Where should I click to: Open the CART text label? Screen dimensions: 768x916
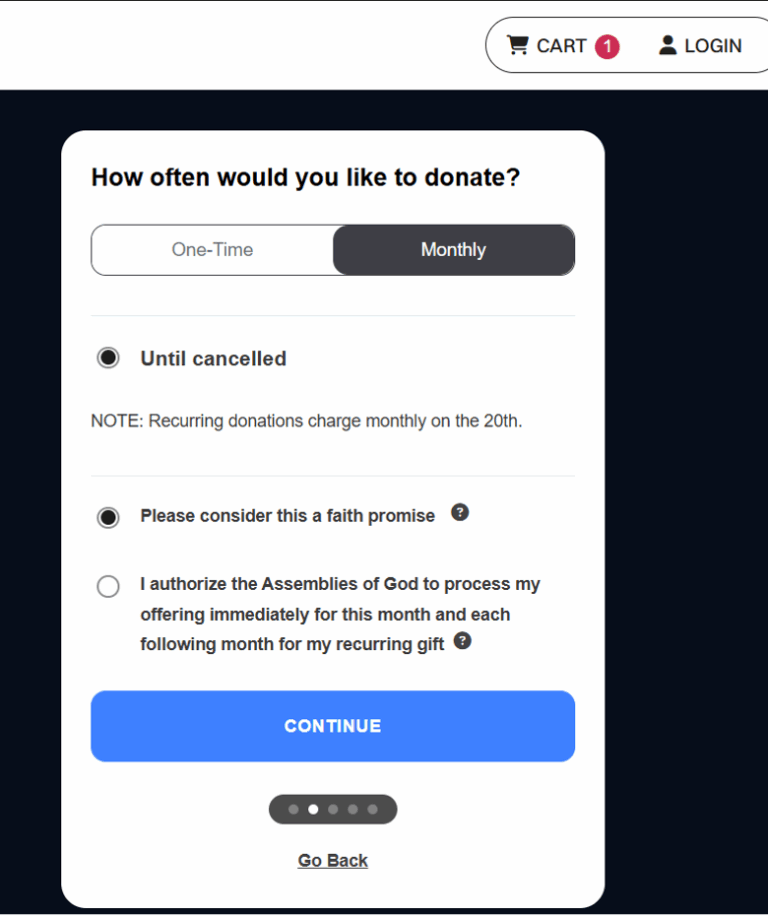pyautogui.click(x=561, y=46)
